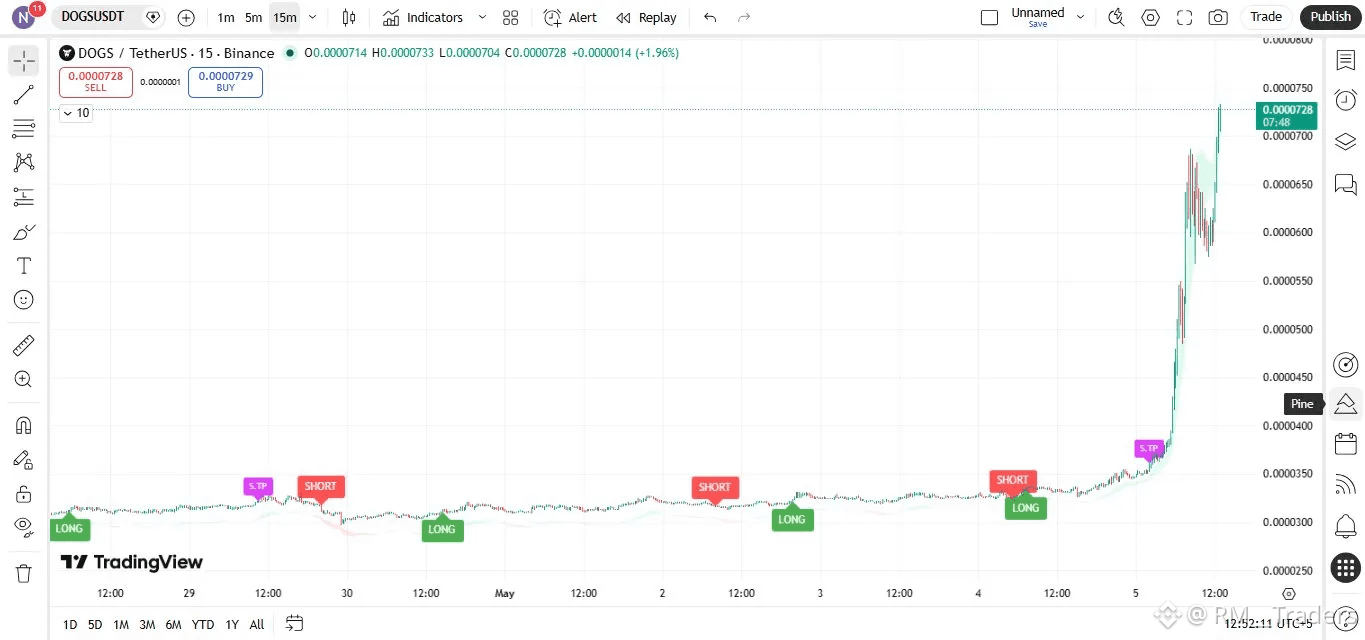Publish the chart idea

click(x=1331, y=17)
